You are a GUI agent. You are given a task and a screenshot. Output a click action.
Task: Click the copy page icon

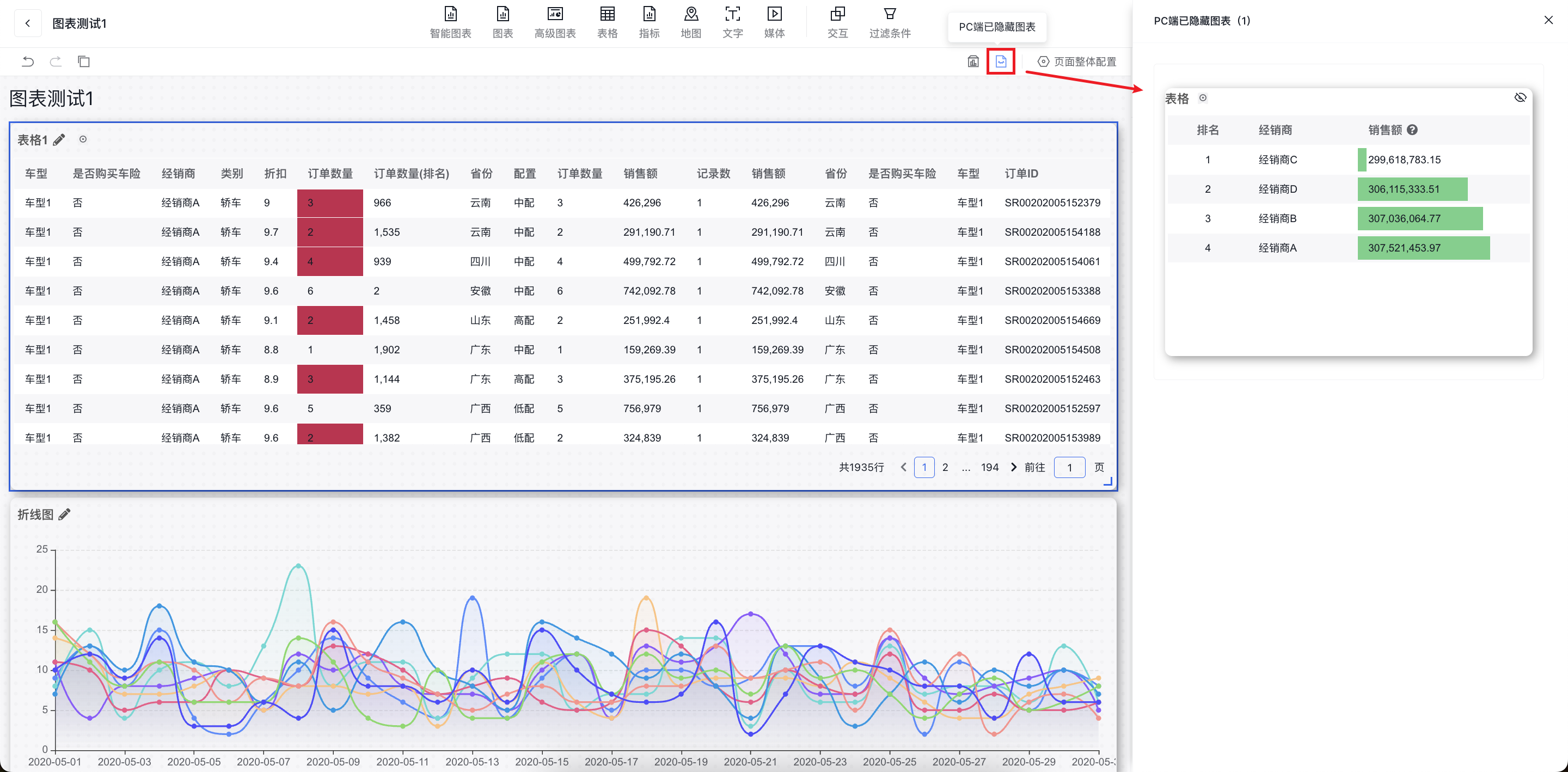pos(84,62)
